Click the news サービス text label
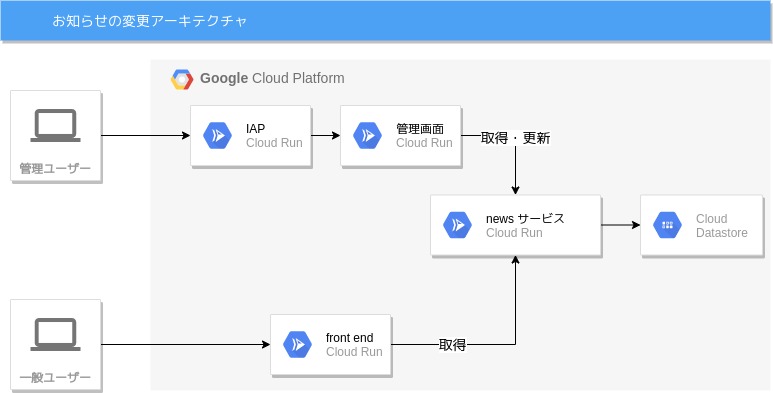773x393 pixels. point(525,218)
